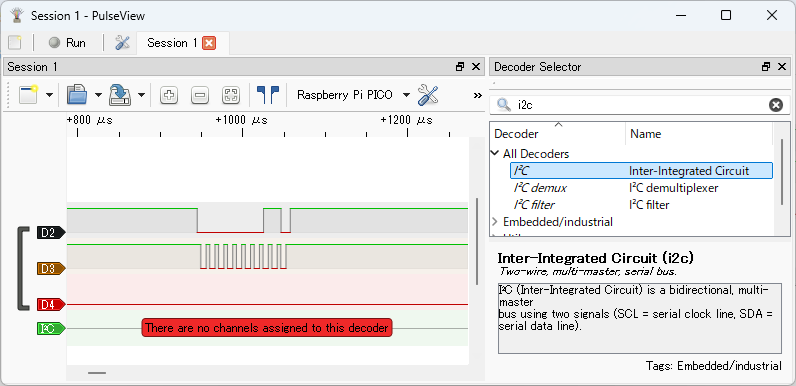Screen dimensions: 796x386
Task: Click the +800 µs time ruler mark
Action: point(89,120)
